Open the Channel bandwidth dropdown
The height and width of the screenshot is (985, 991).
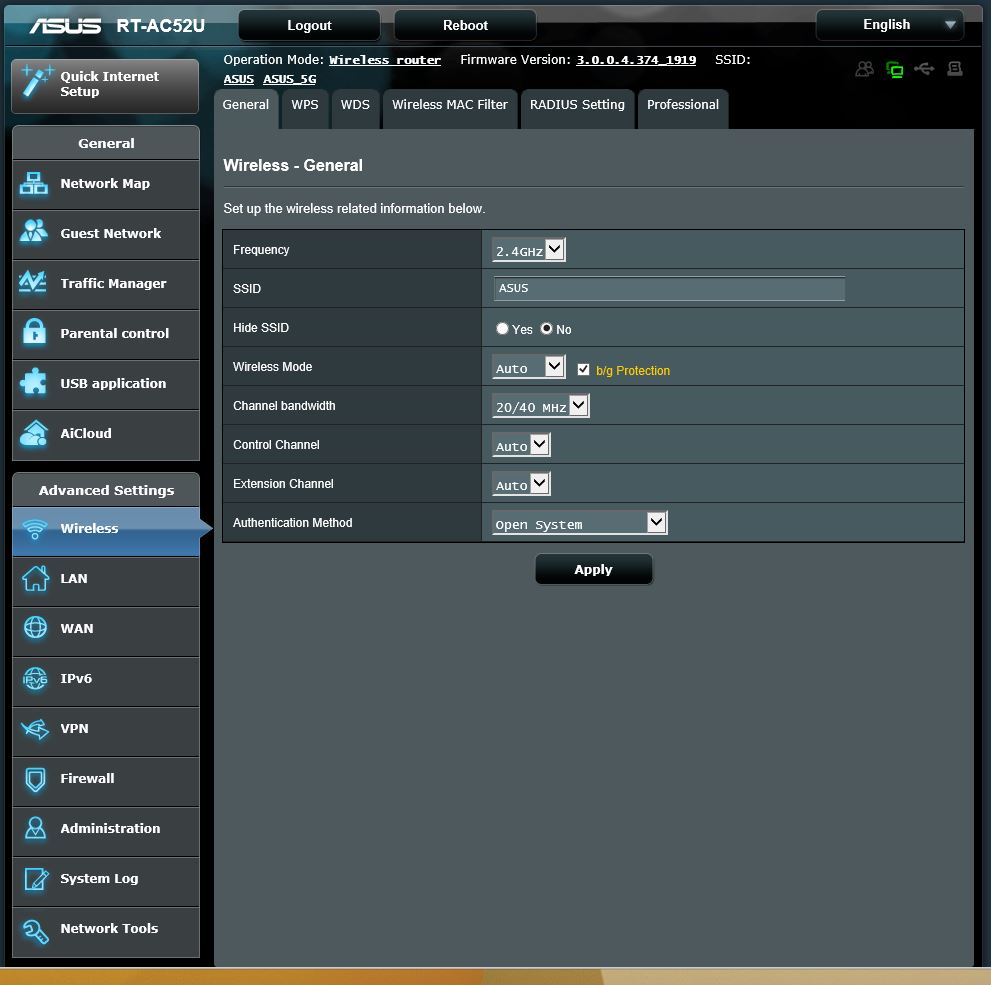coord(540,406)
